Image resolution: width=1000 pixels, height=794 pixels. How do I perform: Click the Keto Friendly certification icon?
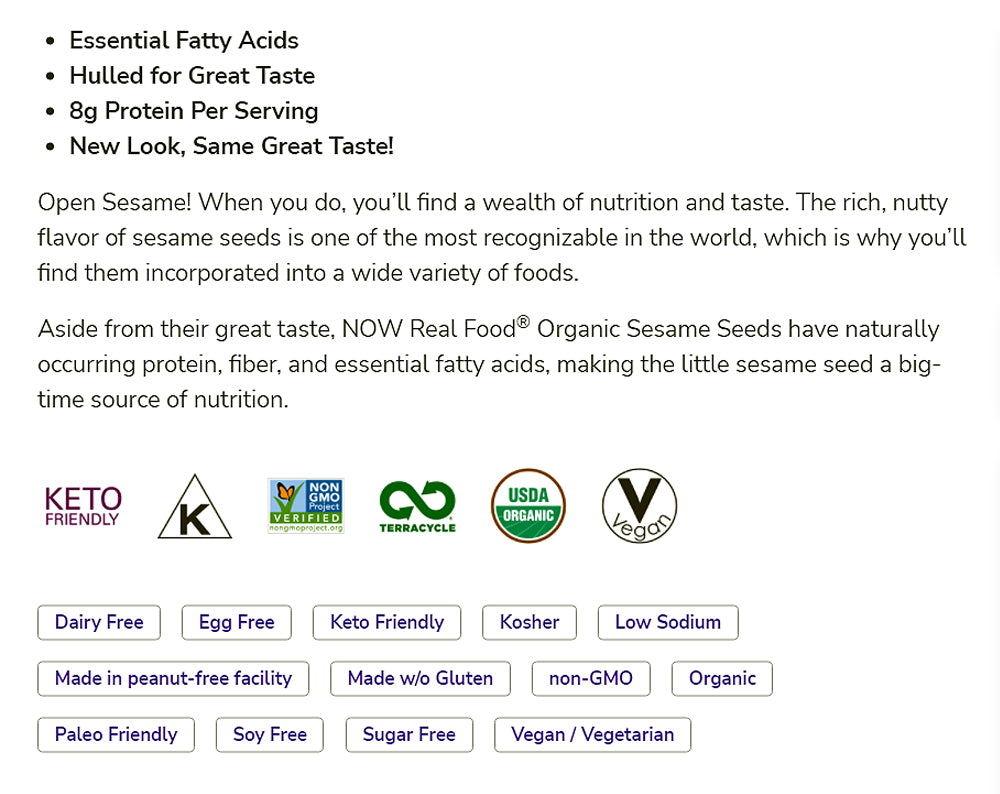click(83, 506)
